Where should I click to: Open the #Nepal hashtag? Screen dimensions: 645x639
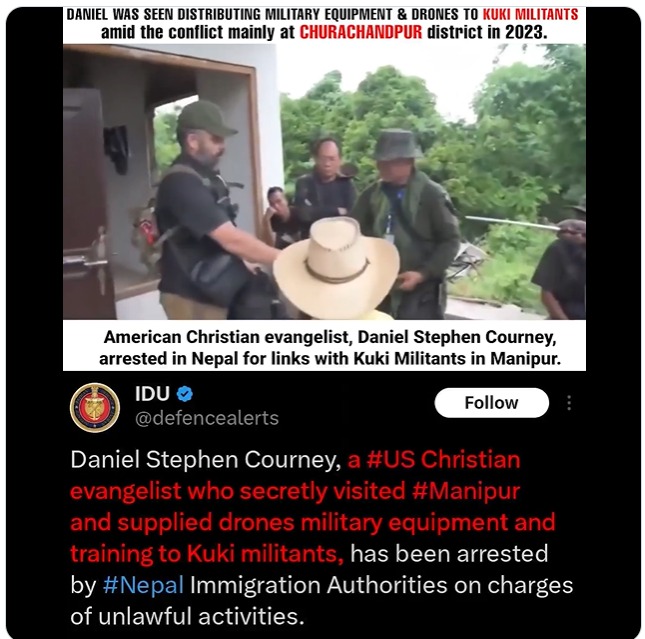tap(143, 585)
